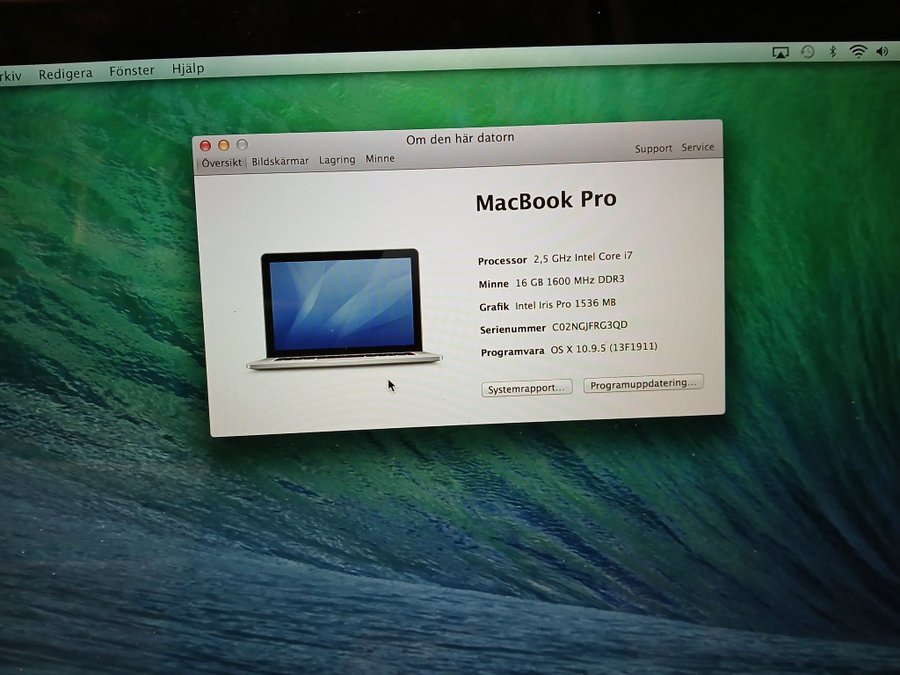This screenshot has height=675, width=900.
Task: Select the Översikt tab
Action: tap(222, 162)
